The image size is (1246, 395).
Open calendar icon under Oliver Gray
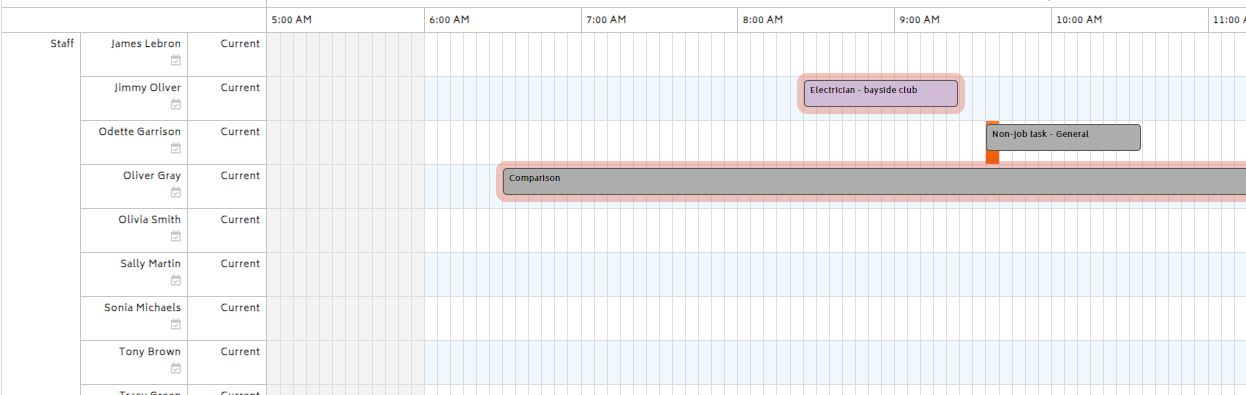coord(176,193)
